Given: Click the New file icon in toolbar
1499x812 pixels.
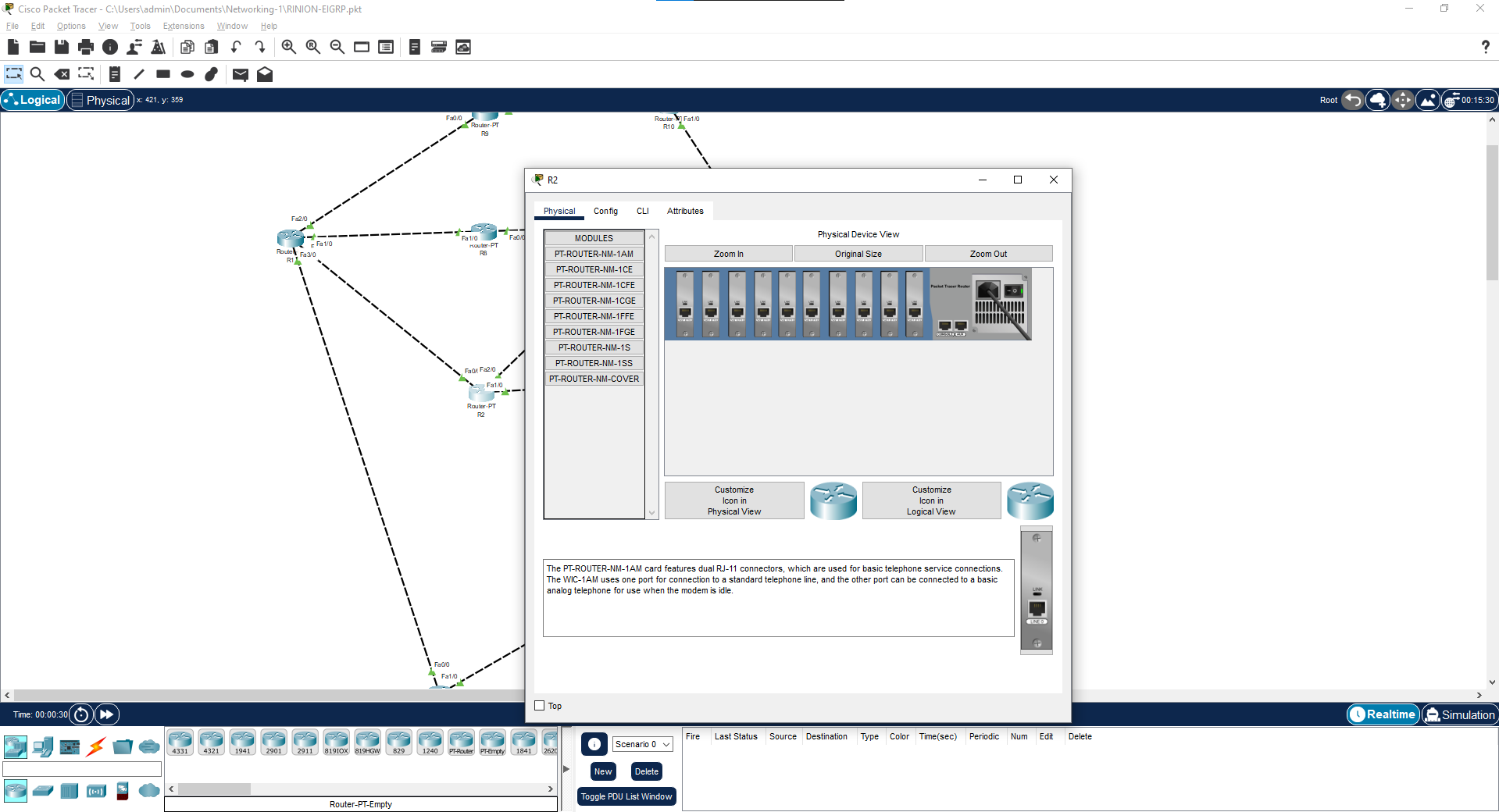Looking at the screenshot, I should coord(13,47).
